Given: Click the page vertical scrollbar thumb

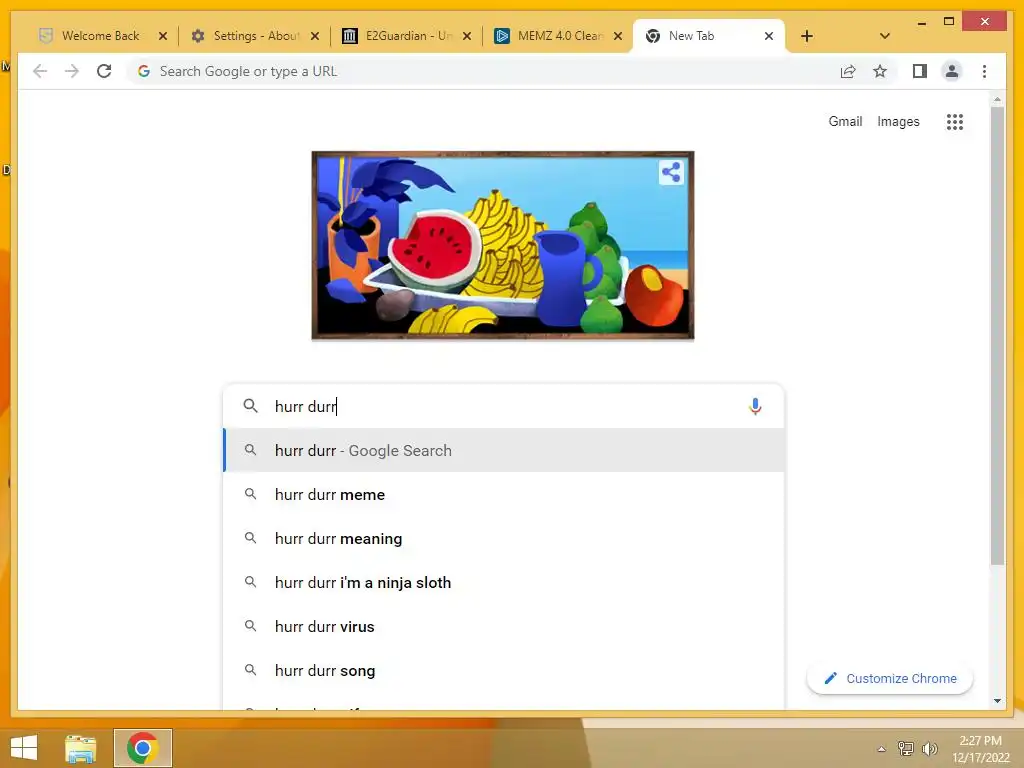Looking at the screenshot, I should pos(997,336).
